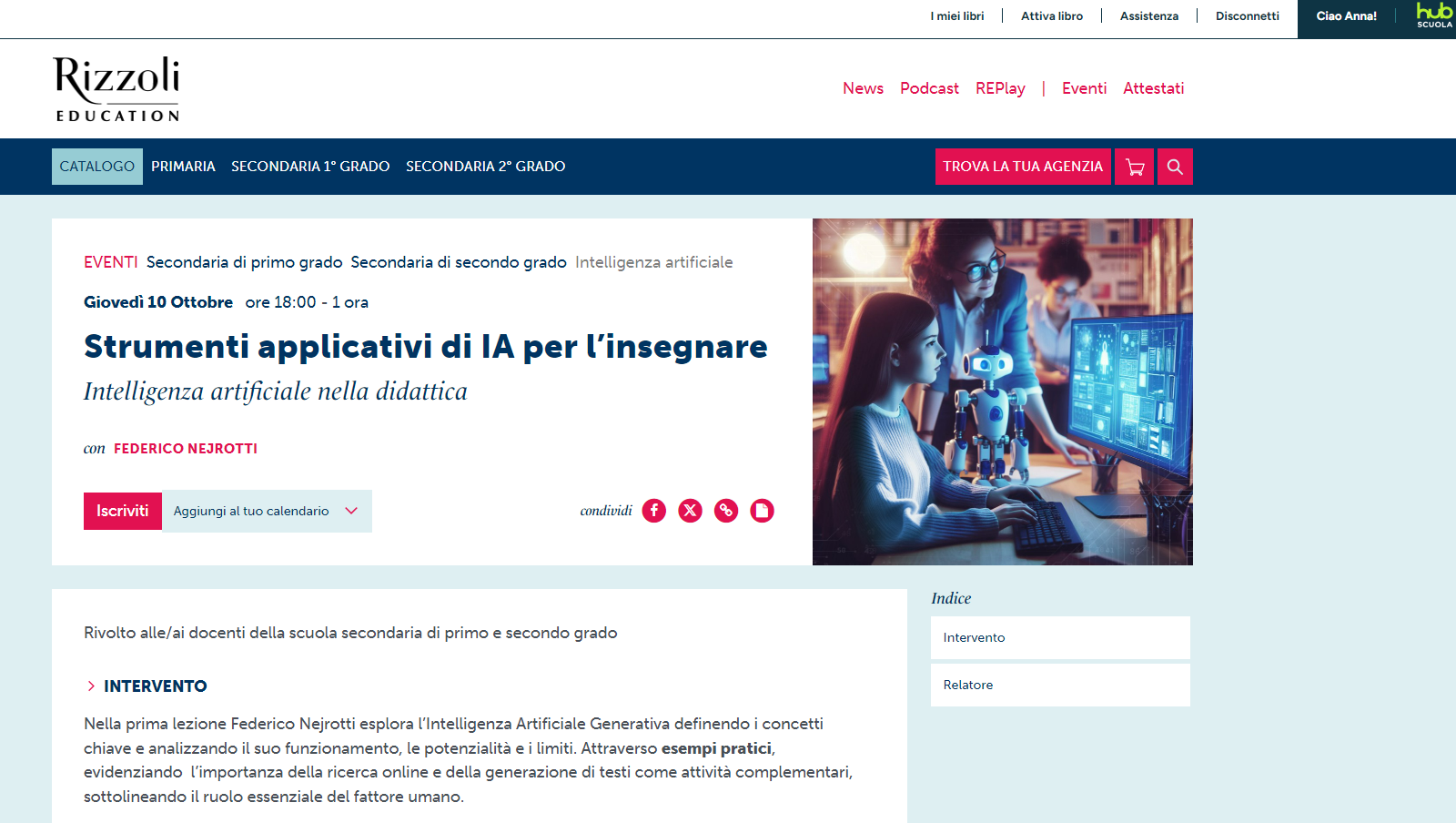Select Secondaria di secondo grado tag
The height and width of the screenshot is (823, 1456).
[459, 262]
